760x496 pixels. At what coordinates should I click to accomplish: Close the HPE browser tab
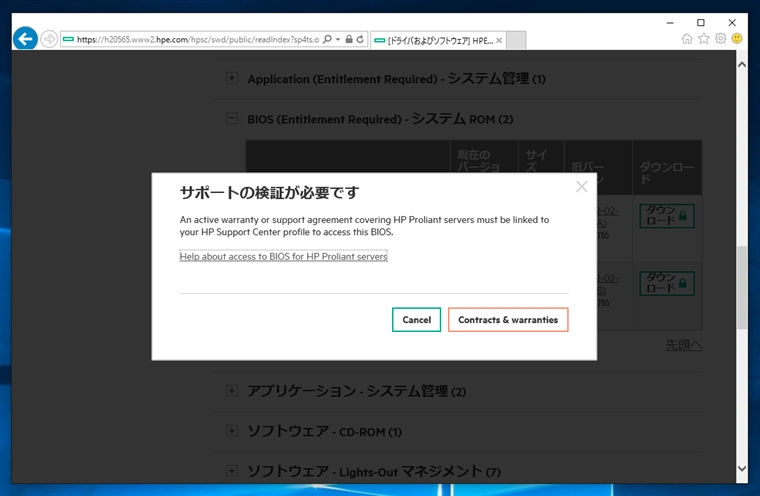pyautogui.click(x=499, y=41)
